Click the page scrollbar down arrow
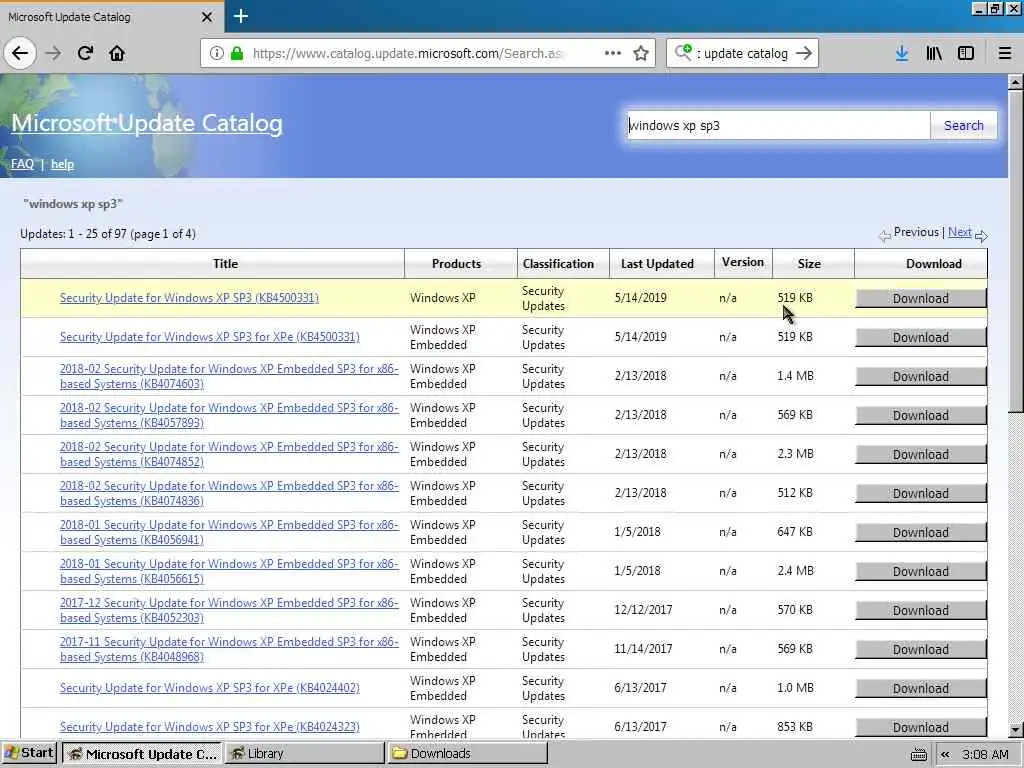Screen dimensions: 1024x768 (x=1016, y=730)
